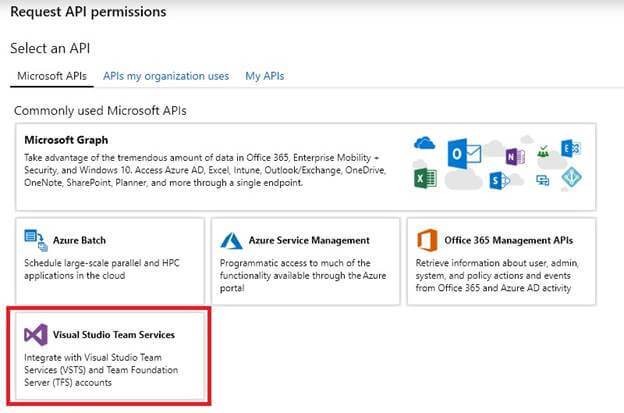Click the 'Commonly used Microsoft APIs' heading
Screen dimensions: 624x413
point(100,111)
